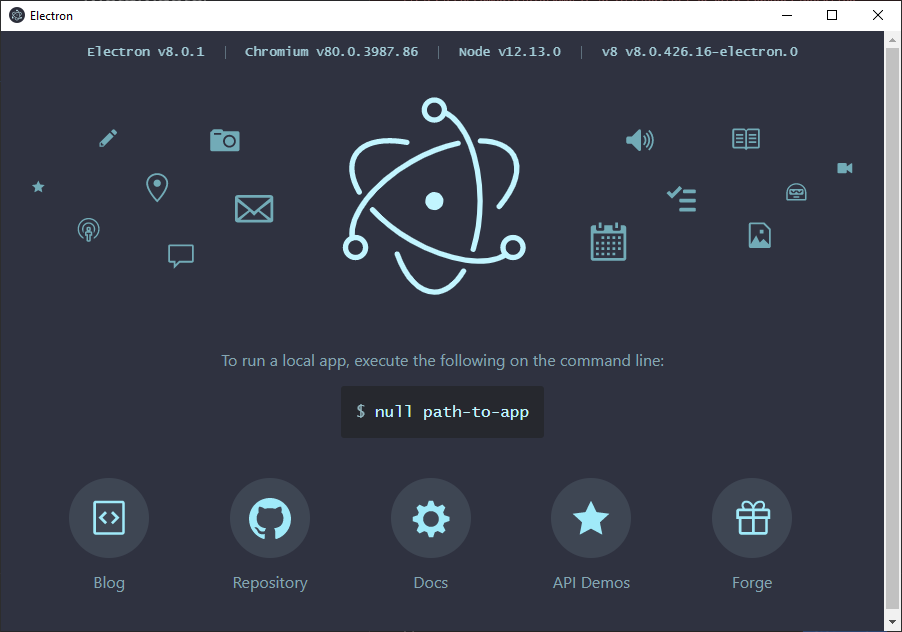Click the video camera icon
The width and height of the screenshot is (902, 632).
pos(844,168)
